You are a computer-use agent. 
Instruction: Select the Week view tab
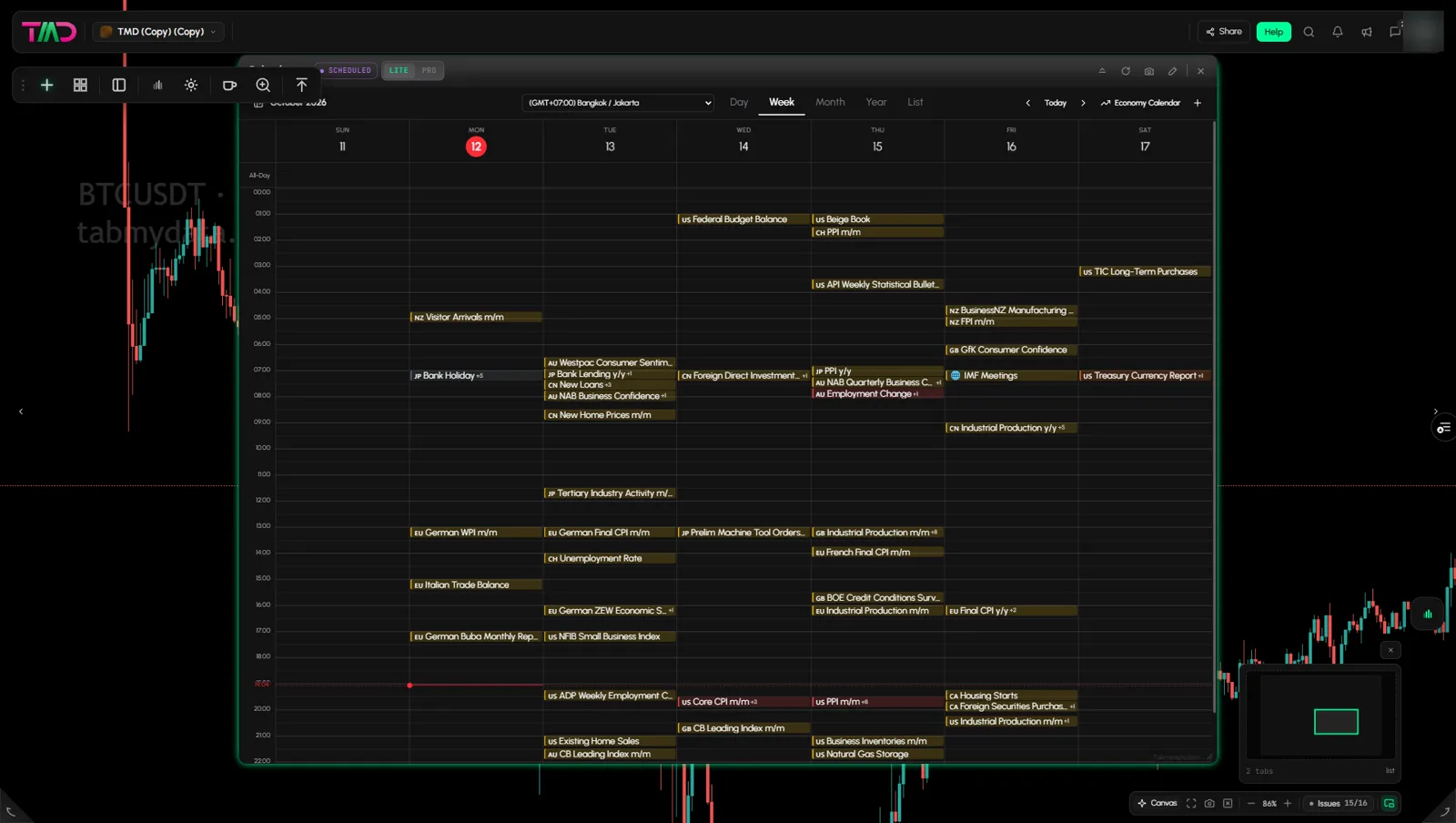782,102
